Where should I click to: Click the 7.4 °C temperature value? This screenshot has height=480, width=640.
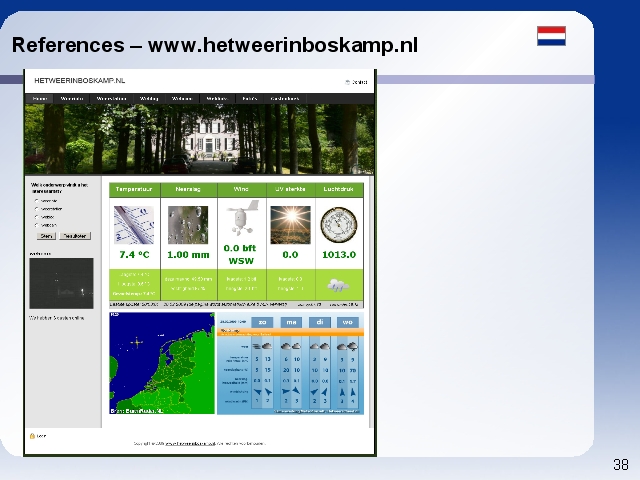click(134, 255)
